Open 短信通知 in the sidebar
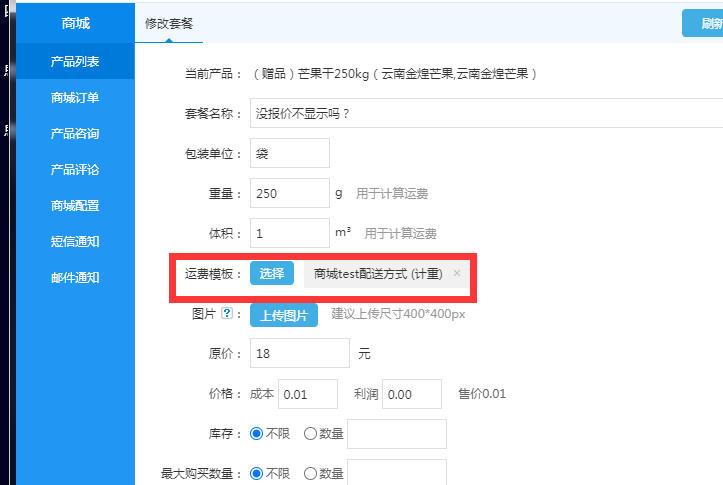 [x=75, y=242]
